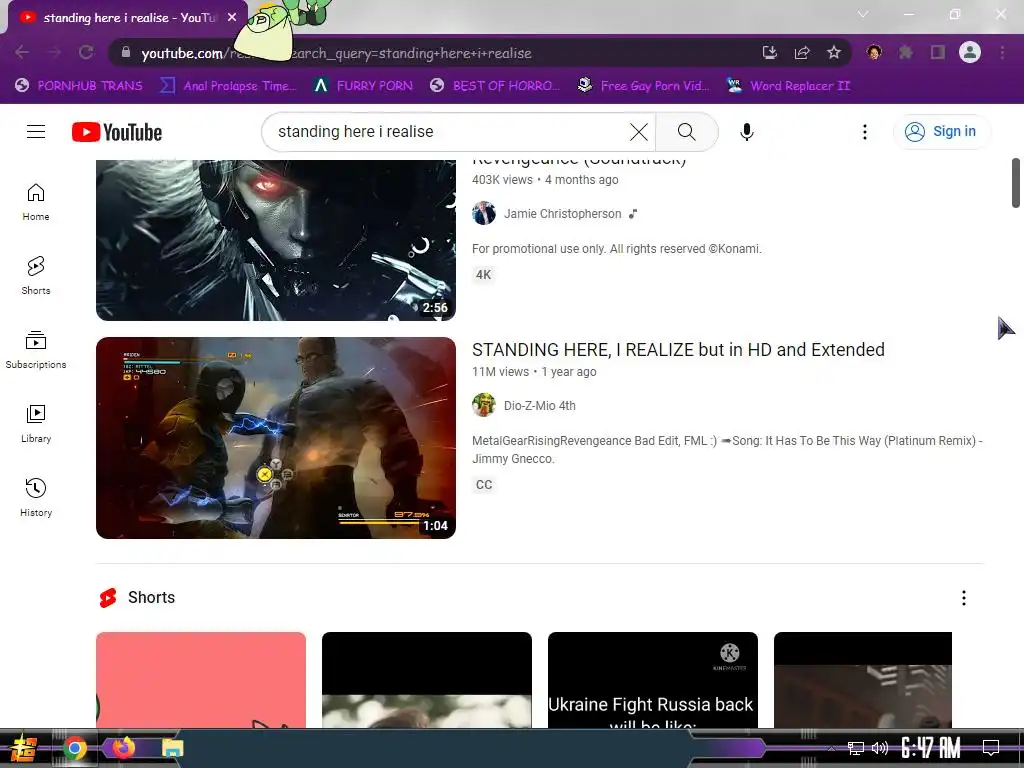Open Home in the sidebar
1024x768 pixels.
[x=36, y=202]
